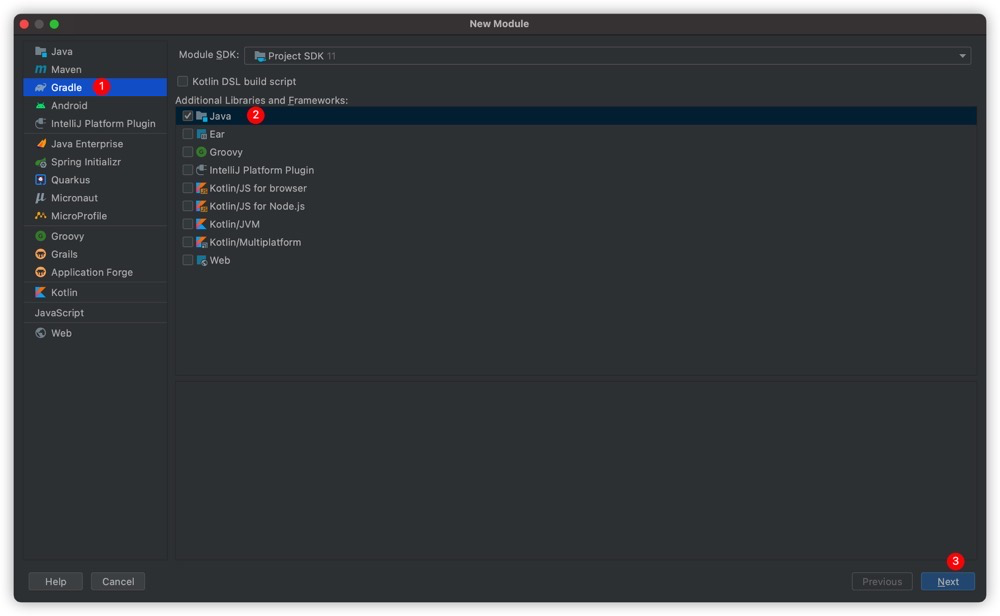Click the Kotlin/Multiplatform icon
Screen dimensions: 1000x616
click(x=202, y=242)
